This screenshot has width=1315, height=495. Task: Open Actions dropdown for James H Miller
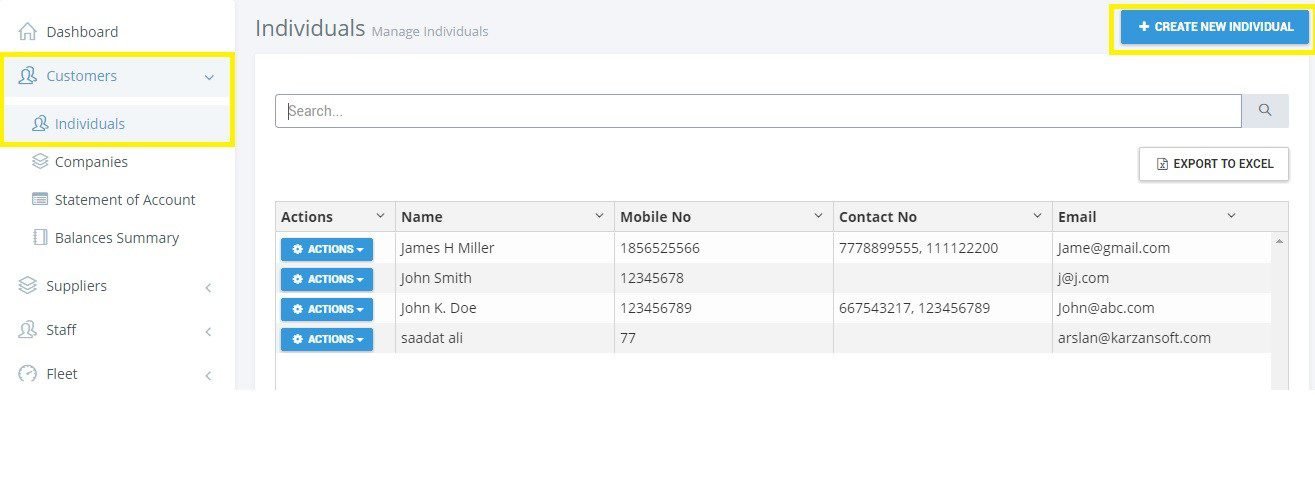click(327, 249)
